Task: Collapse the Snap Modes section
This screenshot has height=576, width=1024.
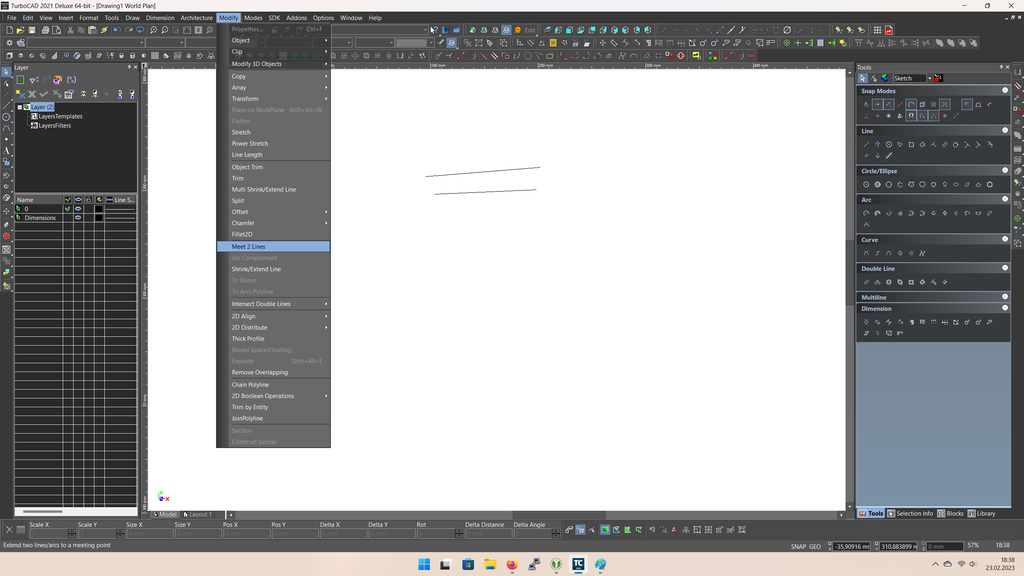Action: (1005, 88)
